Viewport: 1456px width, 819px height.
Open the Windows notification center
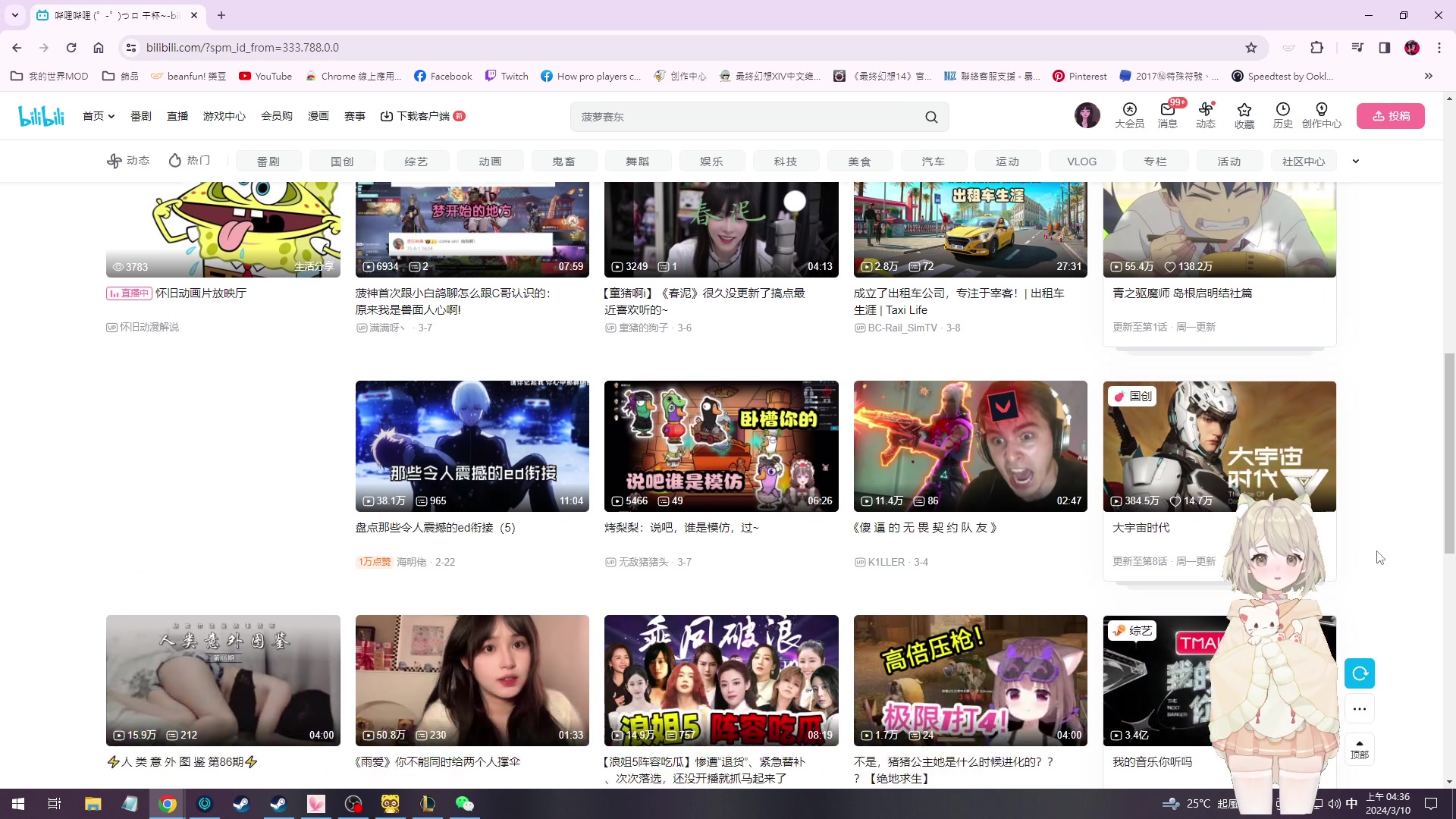pyautogui.click(x=1431, y=804)
